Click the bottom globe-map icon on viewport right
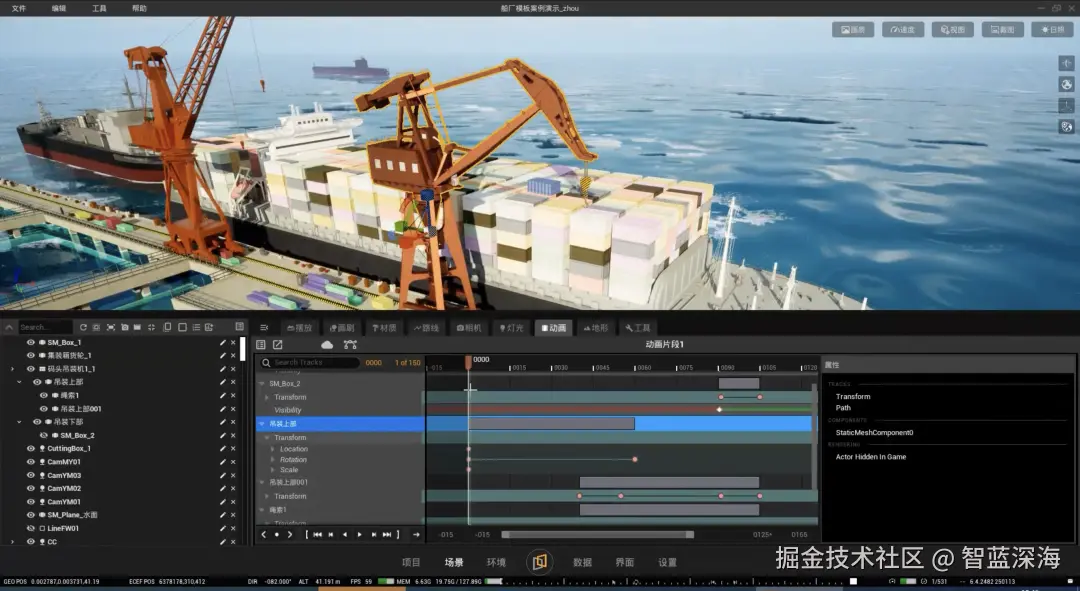Screen dimensions: 1080x591 [1066, 127]
